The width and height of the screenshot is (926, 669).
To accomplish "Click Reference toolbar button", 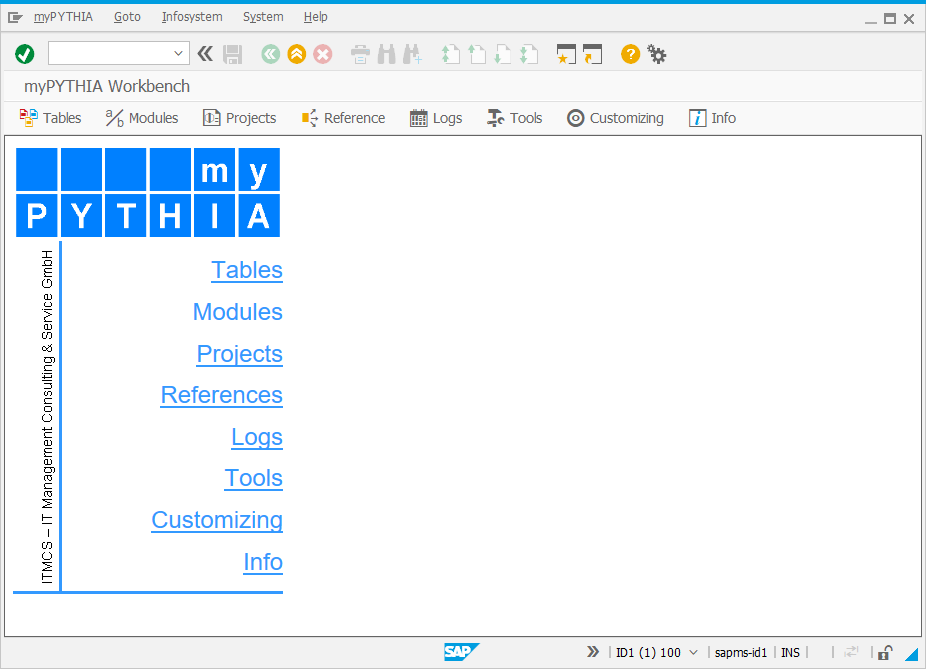I will click(x=343, y=118).
